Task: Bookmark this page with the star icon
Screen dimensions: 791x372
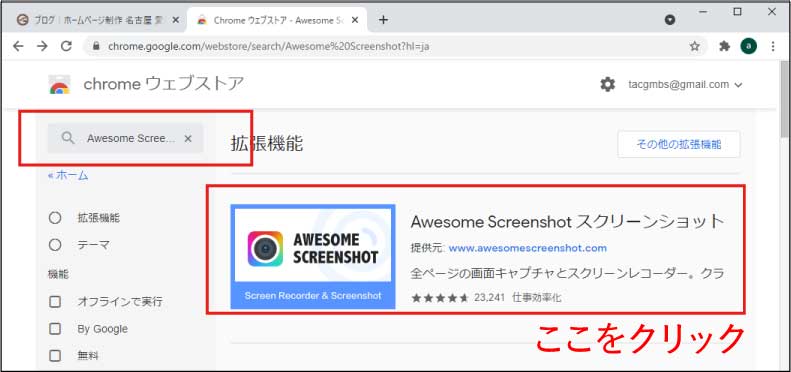Action: tap(695, 46)
